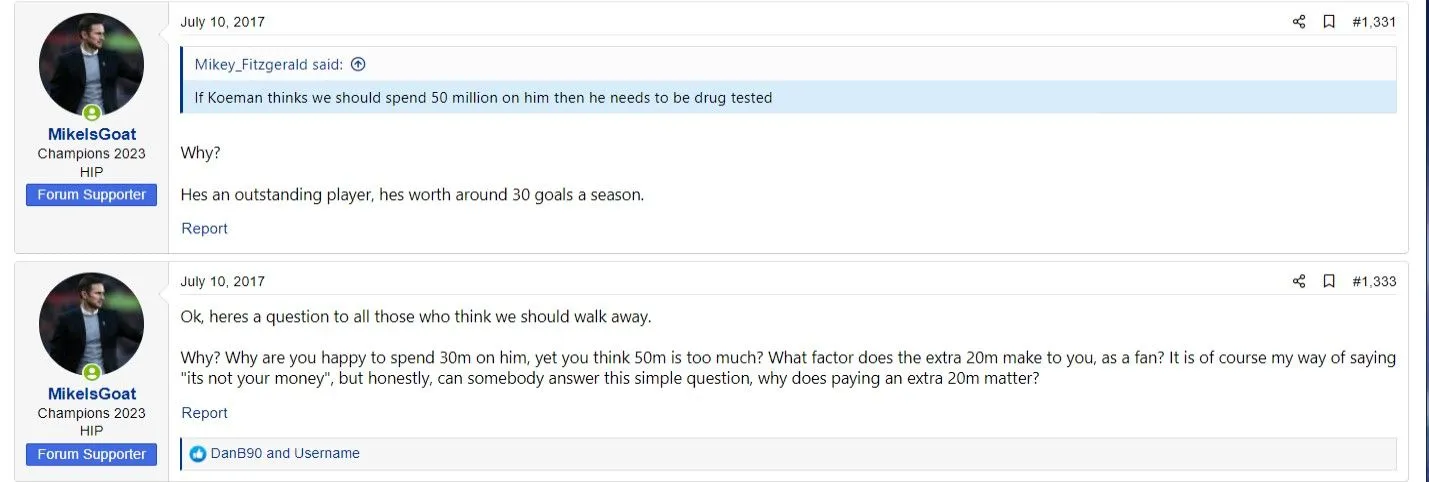Open the avatar thumbnail in the first post
1429x482 pixels.
click(92, 64)
